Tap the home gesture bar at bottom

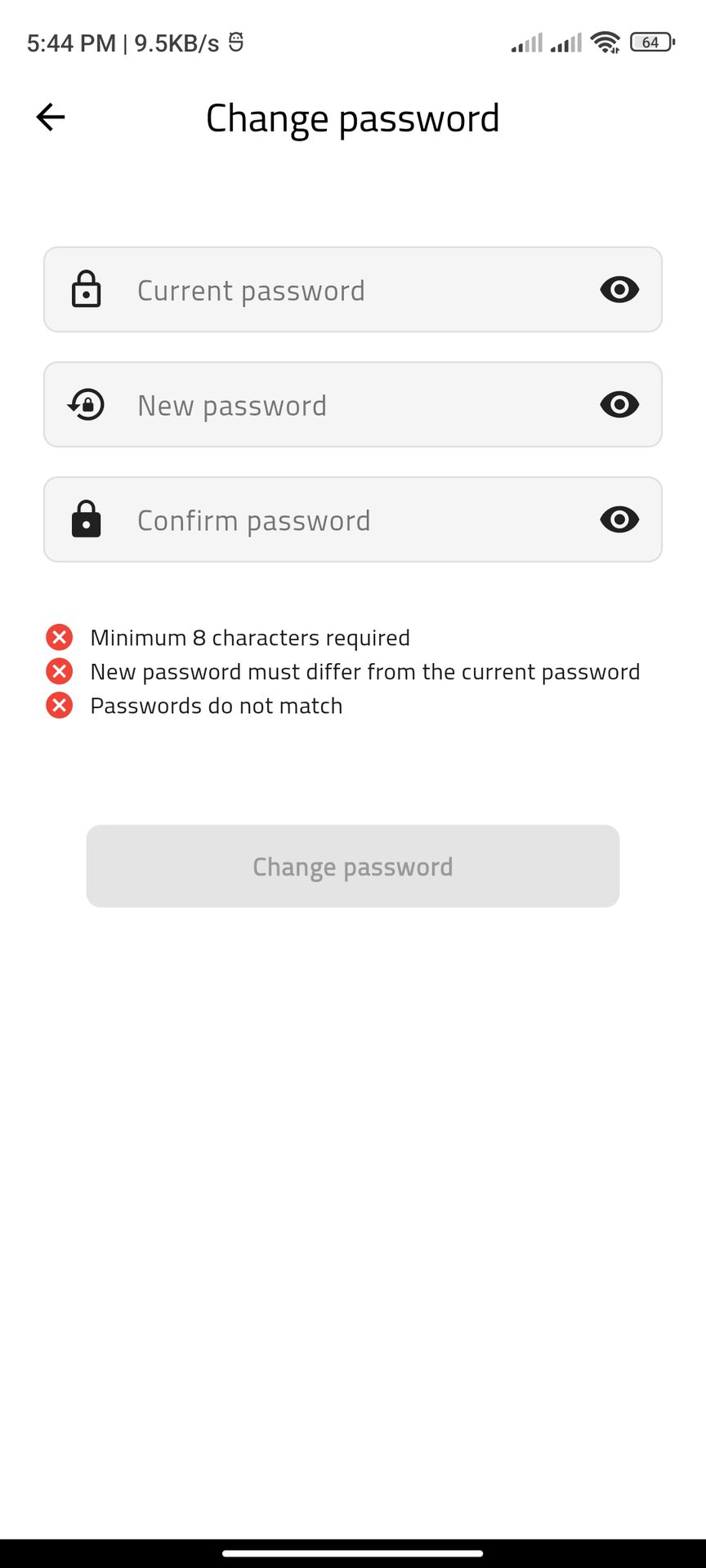353,1553
